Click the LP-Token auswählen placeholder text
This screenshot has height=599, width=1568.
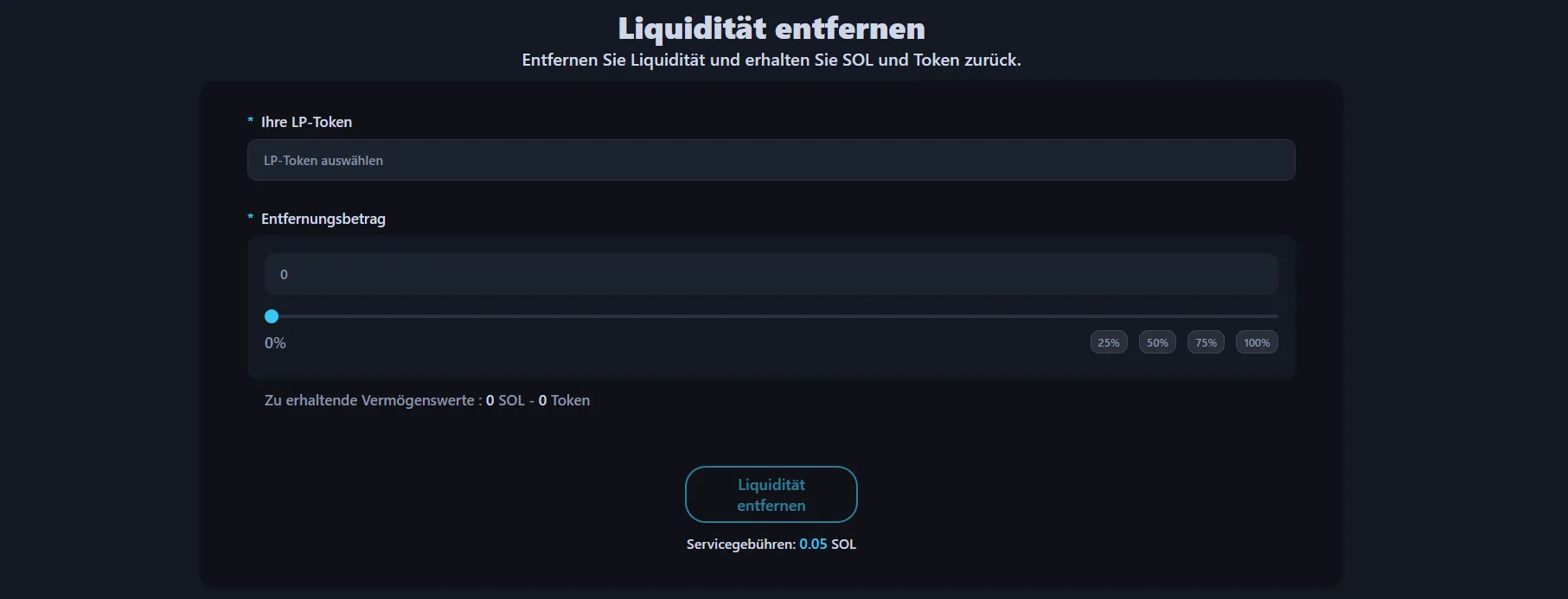pyautogui.click(x=322, y=160)
